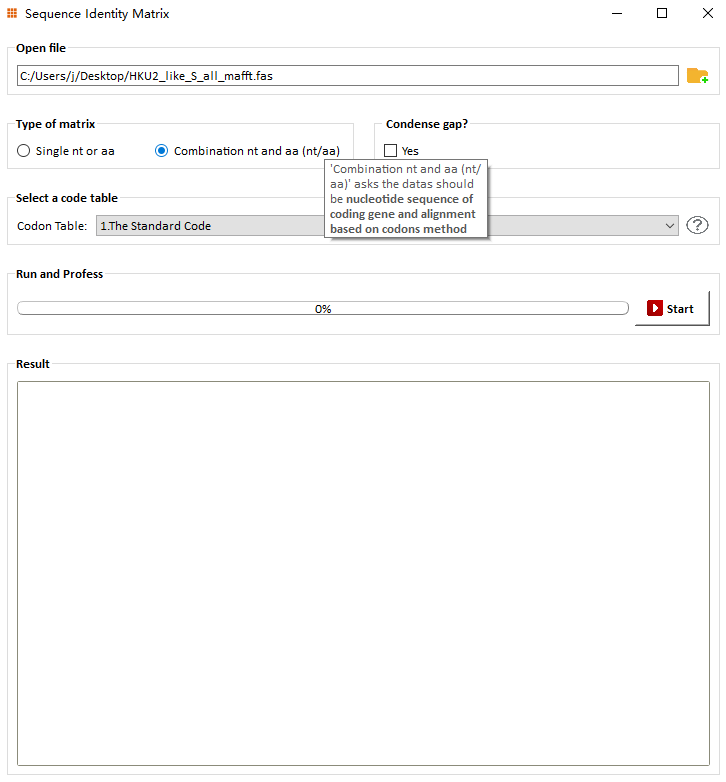Enable the Condense gap 'Yes' checkbox
This screenshot has width=726, height=782.
(390, 151)
